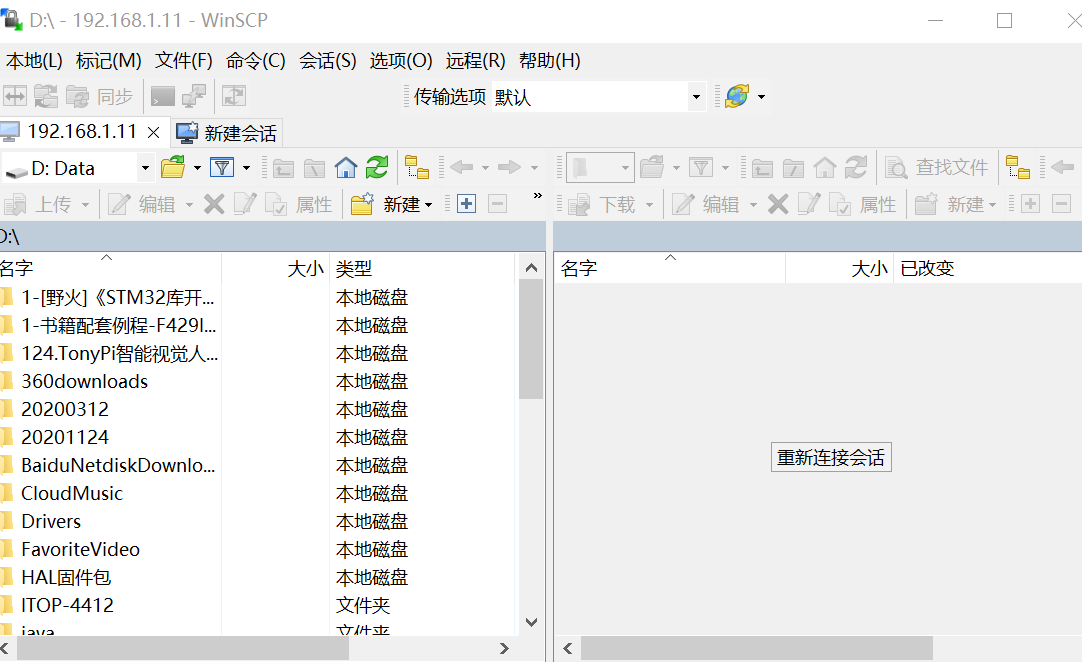Viewport: 1082px width, 662px height.
Task: Open the 选项(O) menu
Action: [x=400, y=61]
